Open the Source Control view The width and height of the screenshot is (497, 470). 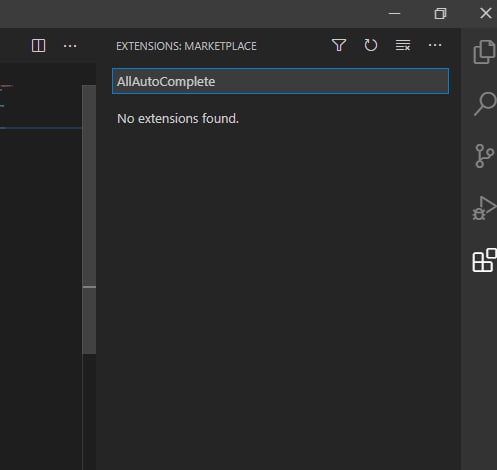(484, 156)
